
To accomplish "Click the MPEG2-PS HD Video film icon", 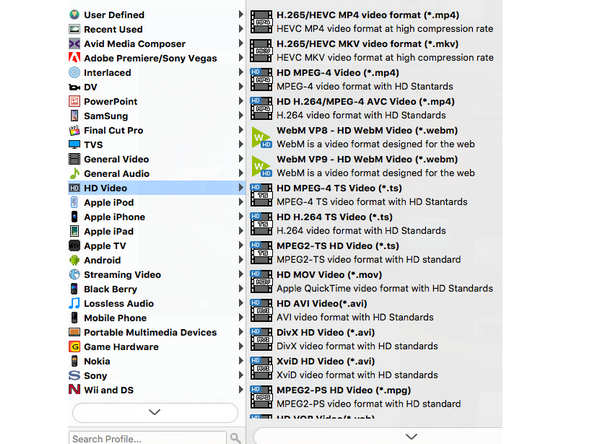I will click(x=261, y=397).
